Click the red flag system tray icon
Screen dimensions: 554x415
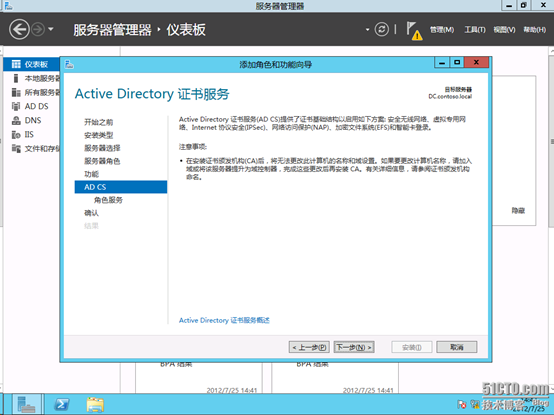pyautogui.click(x=461, y=404)
